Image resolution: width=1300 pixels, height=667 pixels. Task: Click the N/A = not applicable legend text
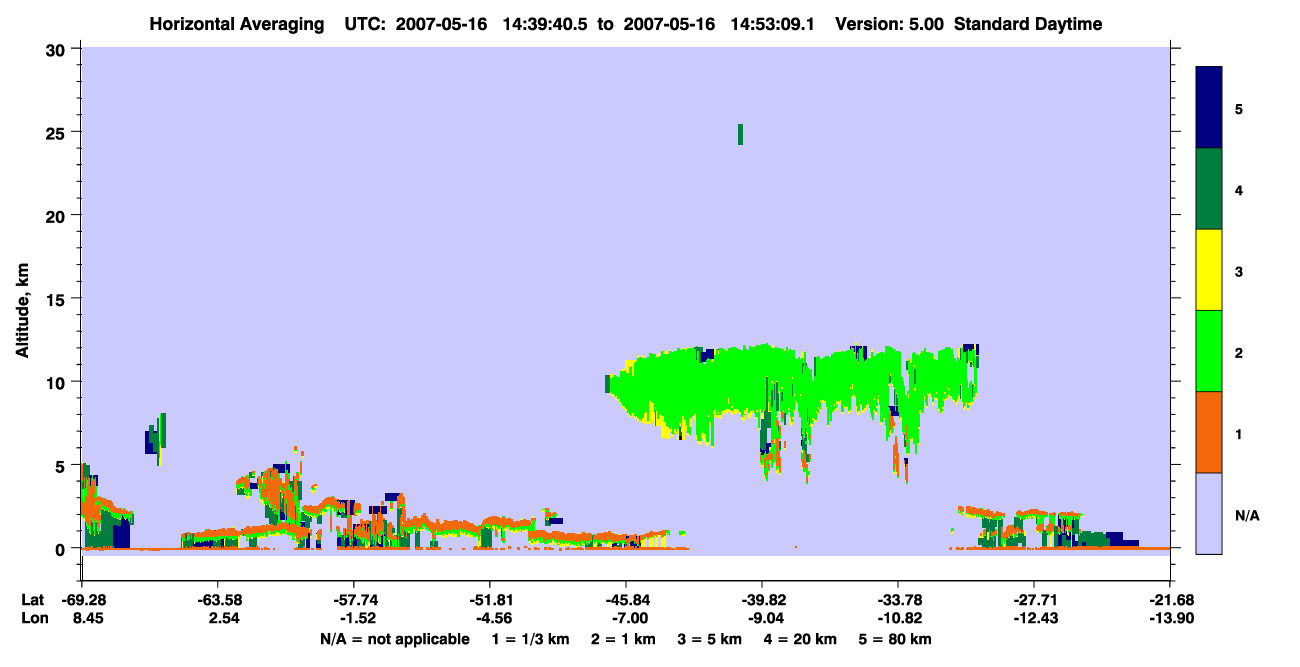[x=394, y=639]
